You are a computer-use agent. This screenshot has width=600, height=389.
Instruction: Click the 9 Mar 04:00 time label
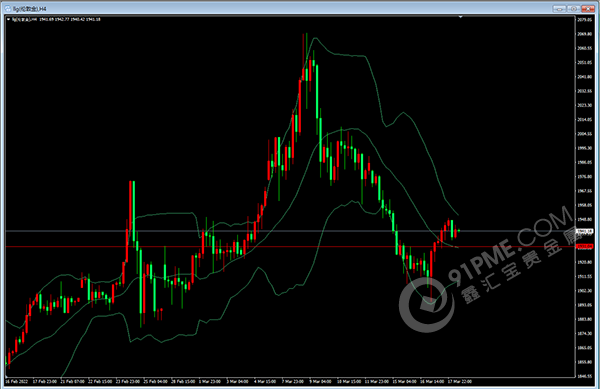(321, 381)
